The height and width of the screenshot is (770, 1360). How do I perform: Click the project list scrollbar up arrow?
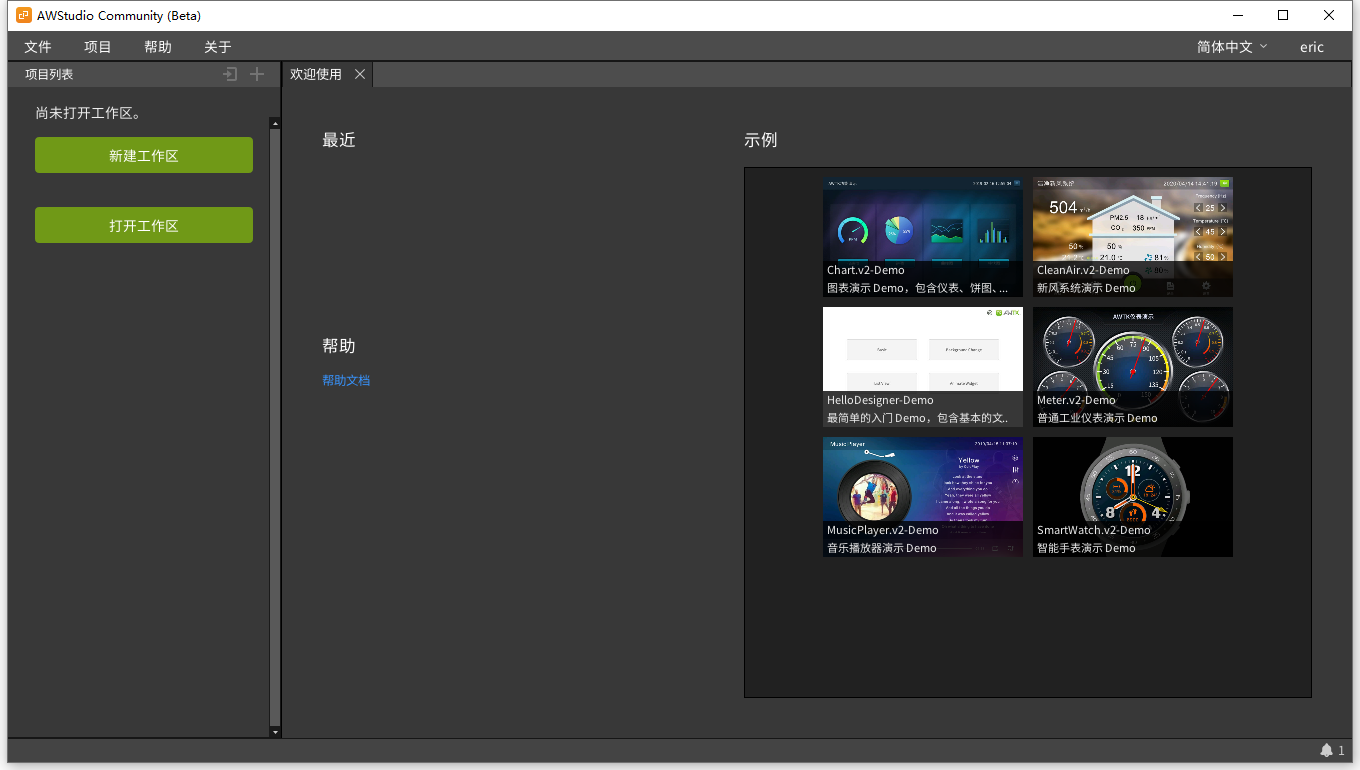tap(275, 123)
